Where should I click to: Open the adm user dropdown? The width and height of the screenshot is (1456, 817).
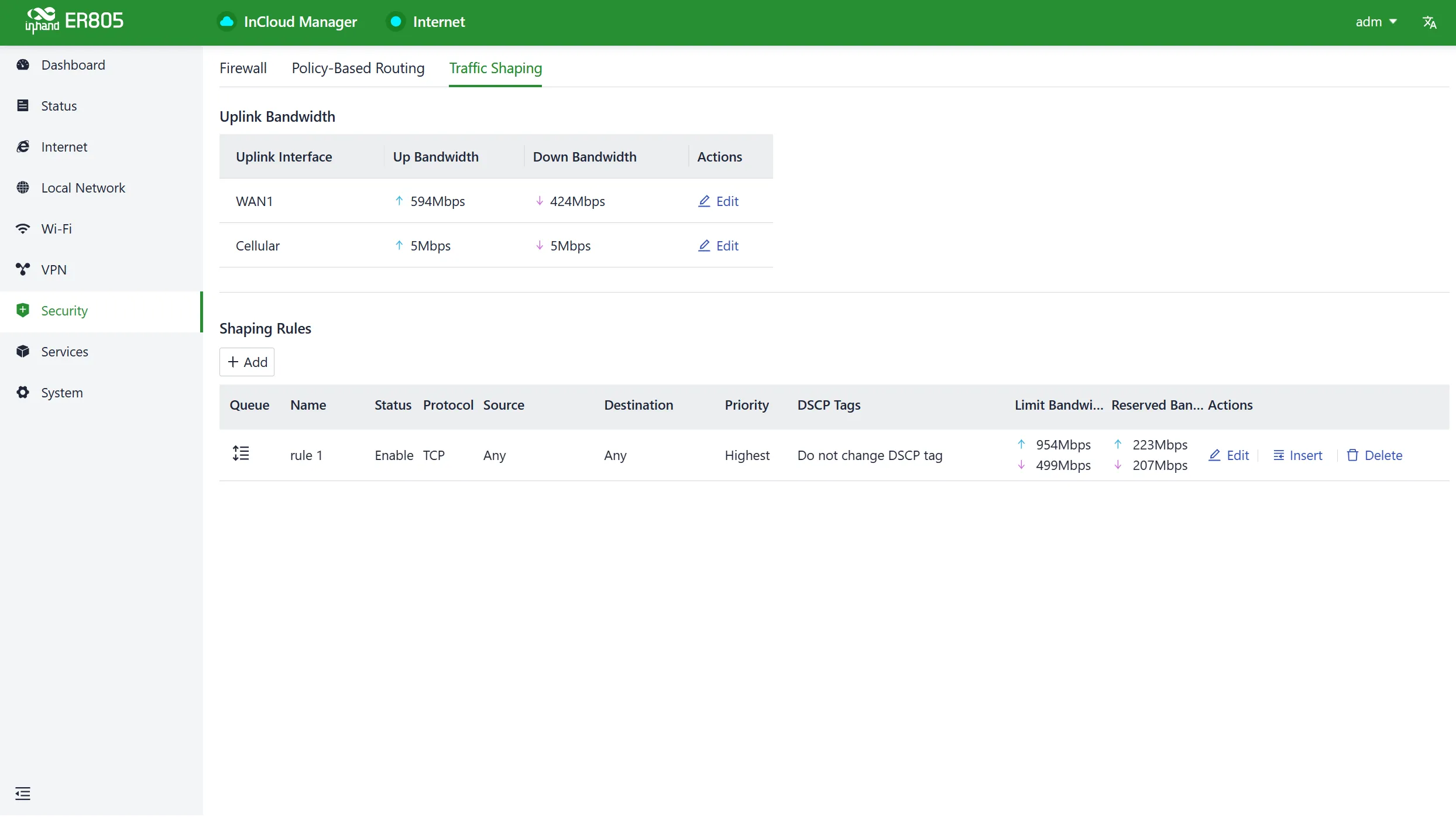point(1376,22)
